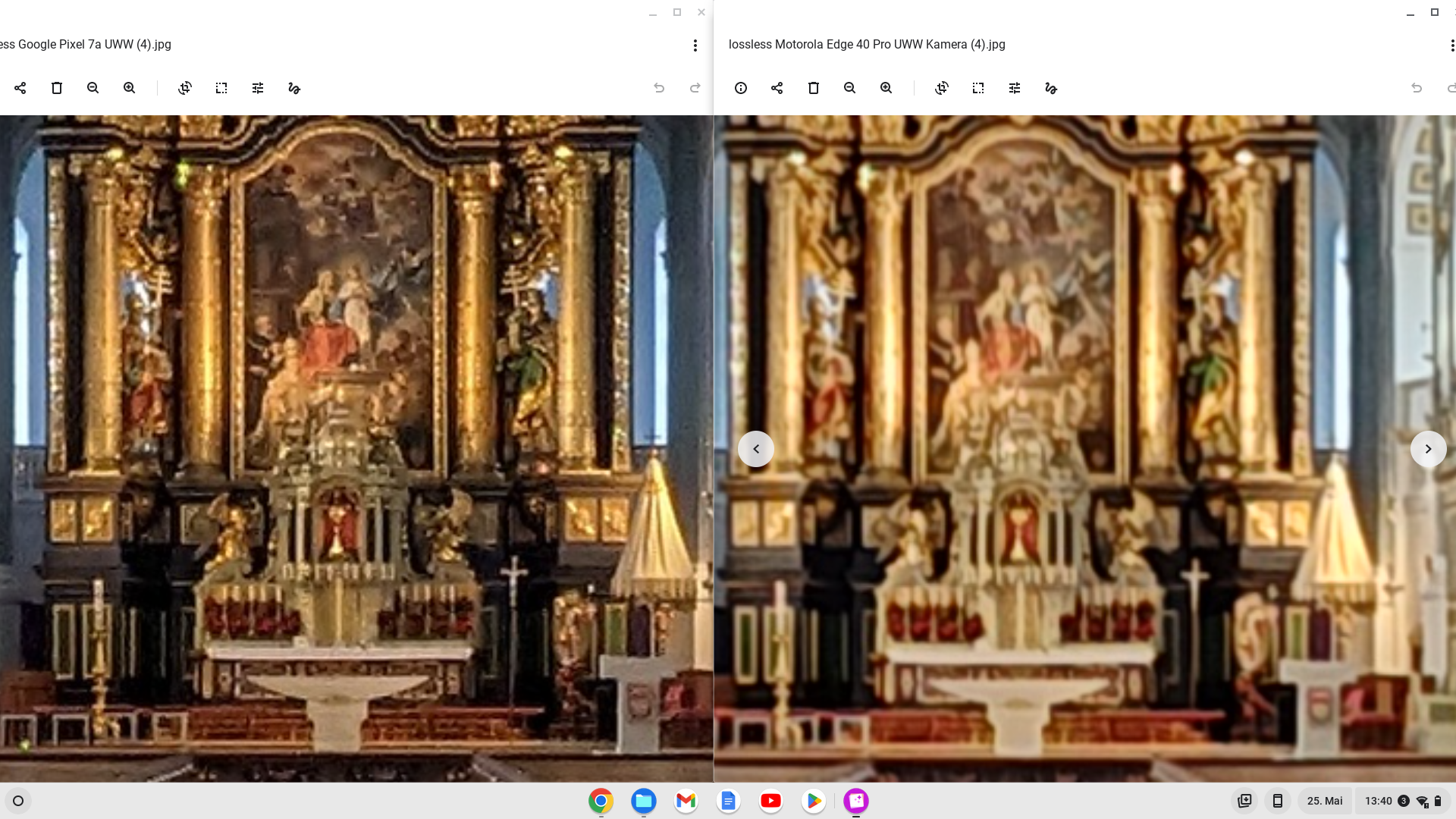Share the Pixel 7a image in left window
The image size is (1456, 819).
point(20,88)
